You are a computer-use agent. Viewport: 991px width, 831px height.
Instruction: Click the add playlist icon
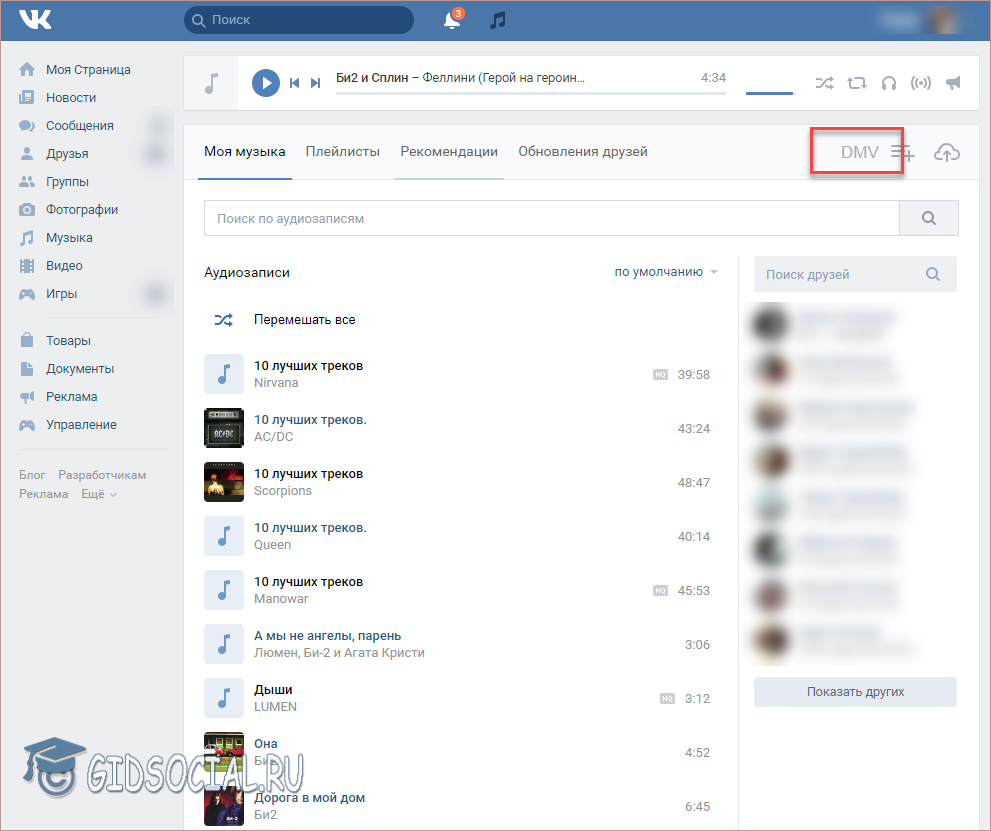902,152
